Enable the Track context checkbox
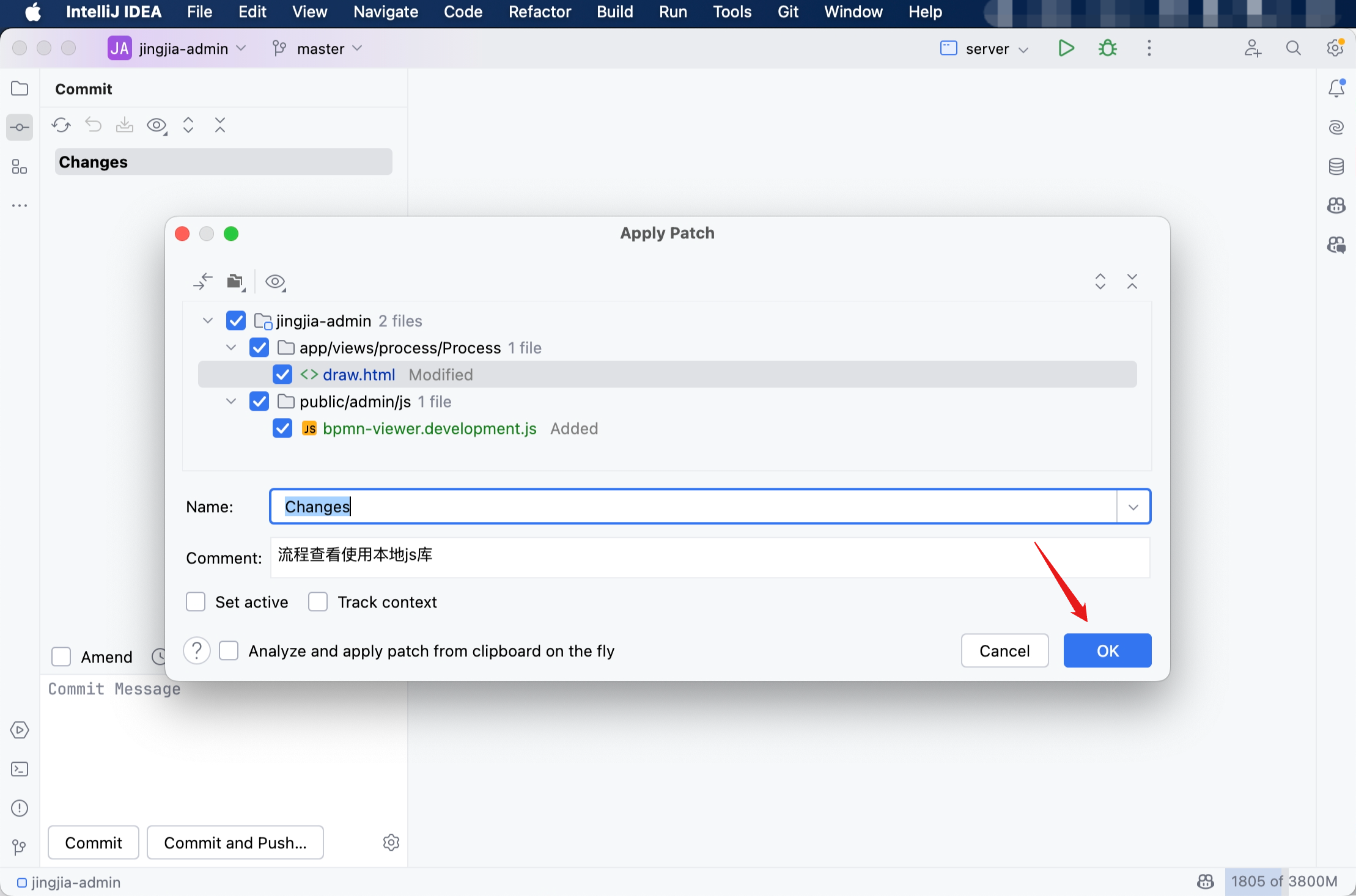 coord(318,602)
